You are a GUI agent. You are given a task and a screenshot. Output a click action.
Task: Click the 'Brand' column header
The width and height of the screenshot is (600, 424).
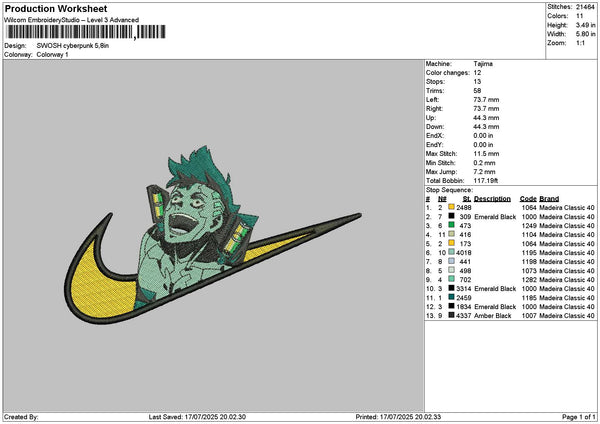[x=549, y=199]
